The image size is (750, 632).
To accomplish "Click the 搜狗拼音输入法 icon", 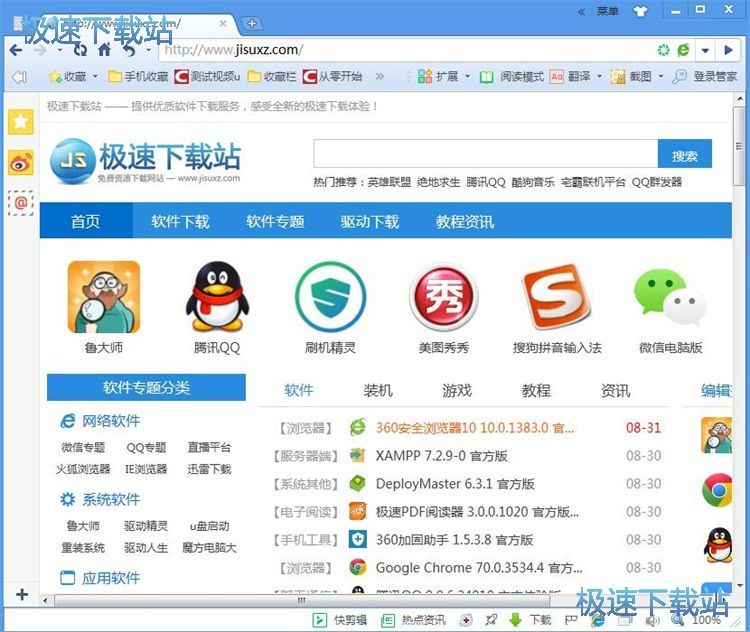I will pos(557,297).
